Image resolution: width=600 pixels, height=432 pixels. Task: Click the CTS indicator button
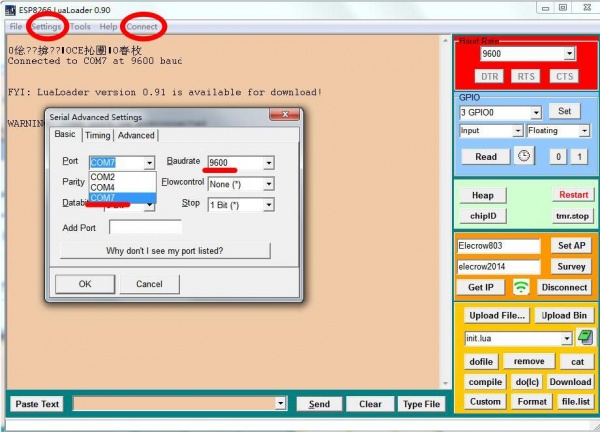coord(564,77)
